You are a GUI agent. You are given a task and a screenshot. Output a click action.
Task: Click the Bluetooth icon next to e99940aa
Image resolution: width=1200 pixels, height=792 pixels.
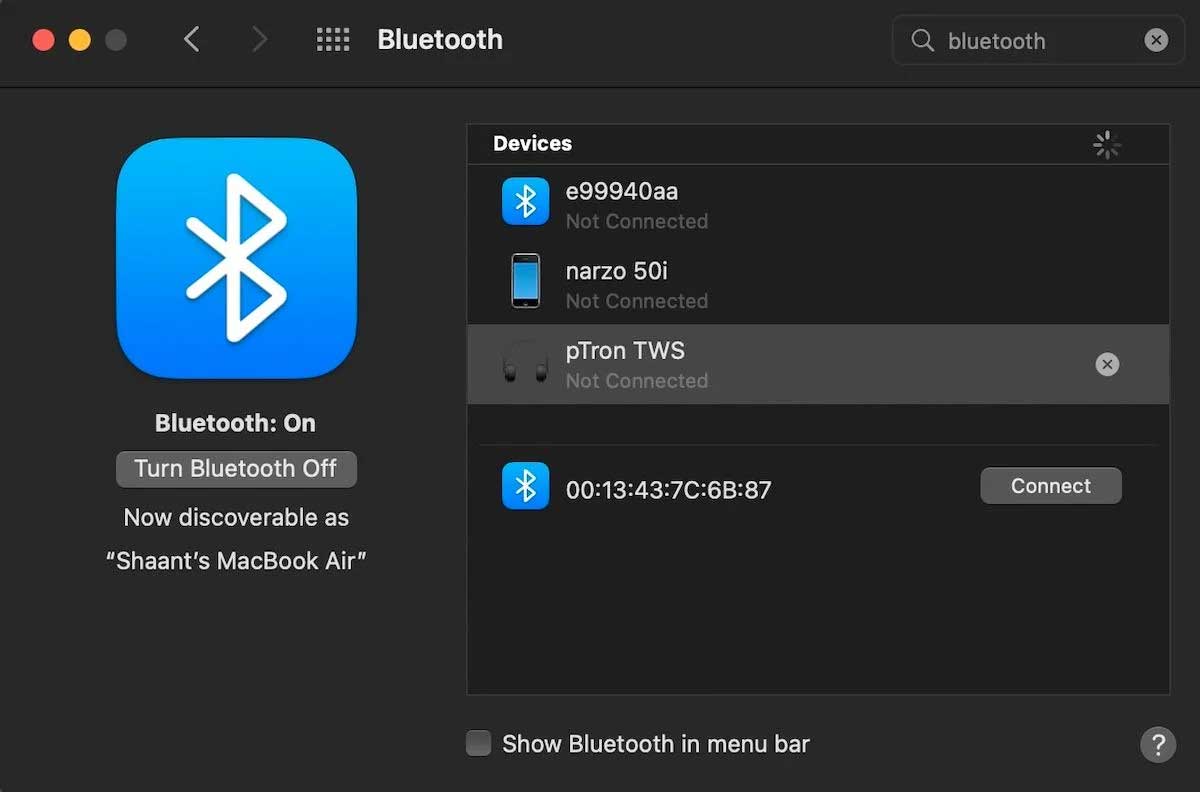click(525, 200)
